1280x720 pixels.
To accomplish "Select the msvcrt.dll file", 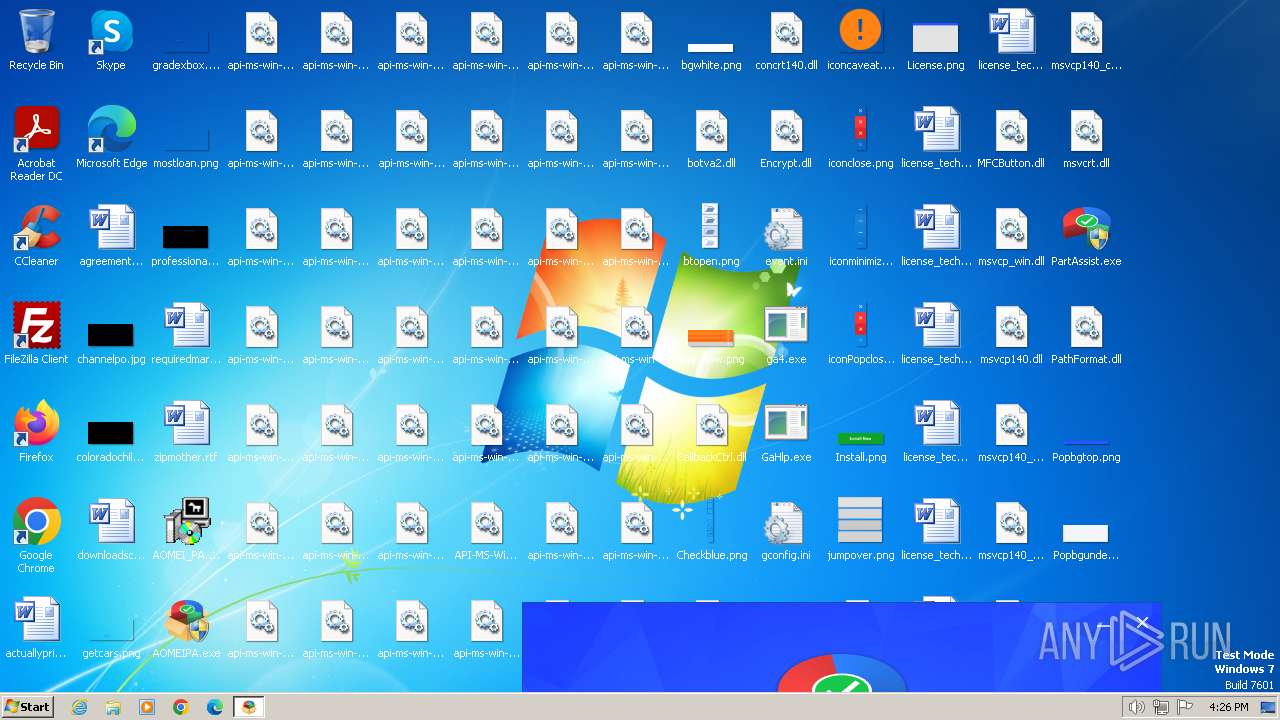I will click(x=1086, y=138).
